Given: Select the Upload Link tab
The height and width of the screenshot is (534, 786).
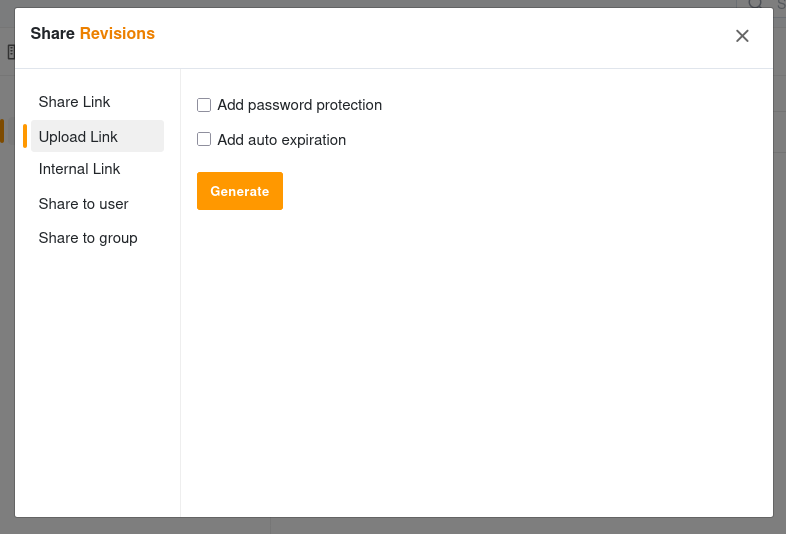Looking at the screenshot, I should tap(97, 136).
